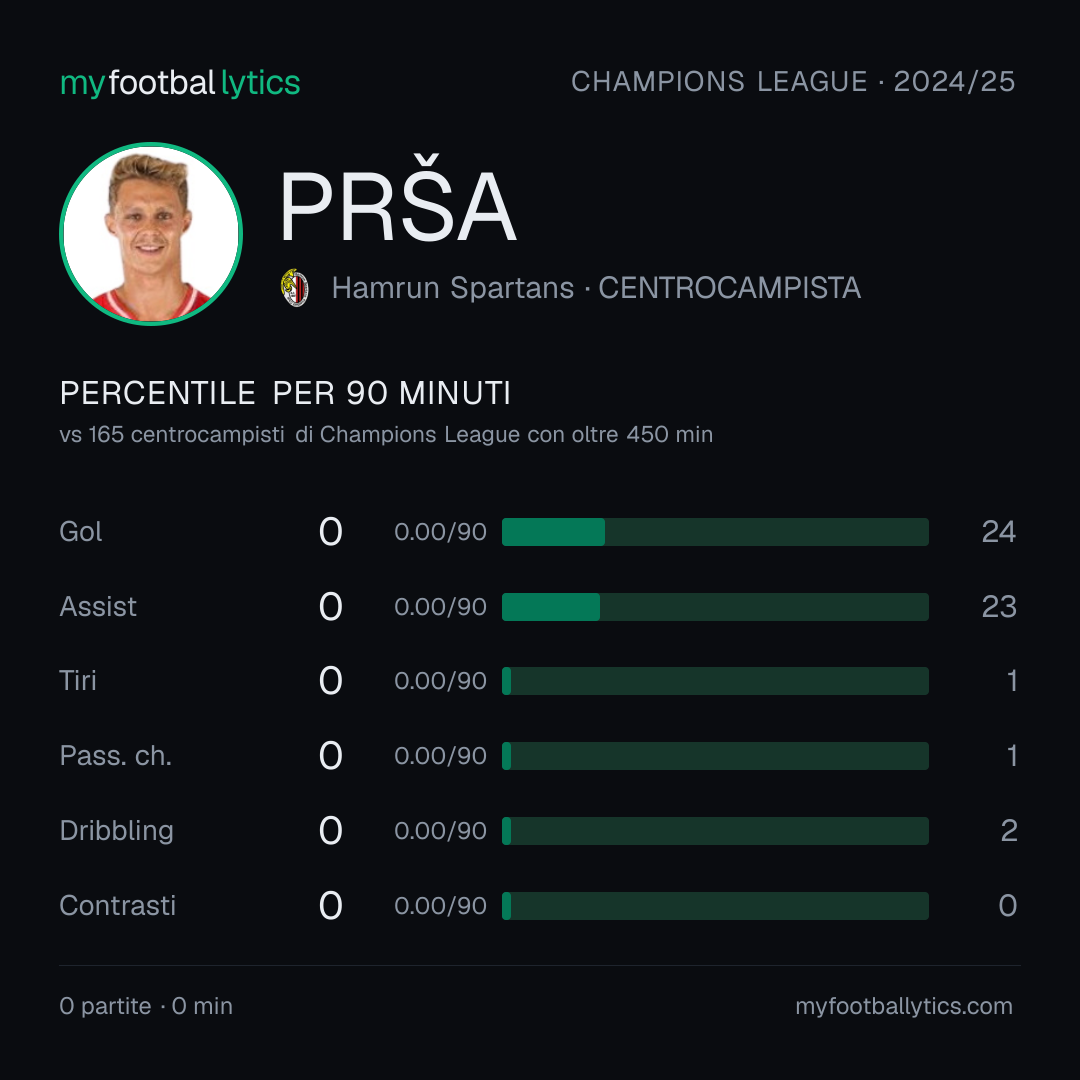1080x1080 pixels.
Task: Click the Contrasti percentile bar
Action: [715, 906]
